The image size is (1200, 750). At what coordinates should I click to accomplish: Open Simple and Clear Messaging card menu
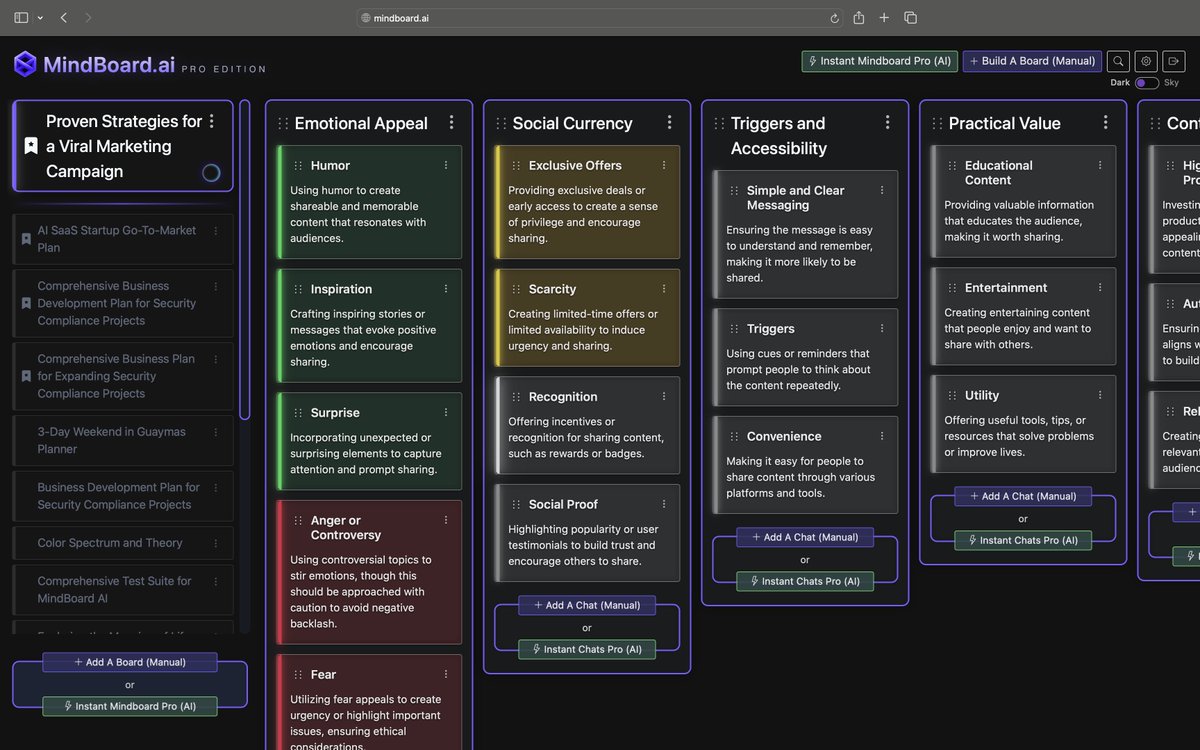pos(882,190)
